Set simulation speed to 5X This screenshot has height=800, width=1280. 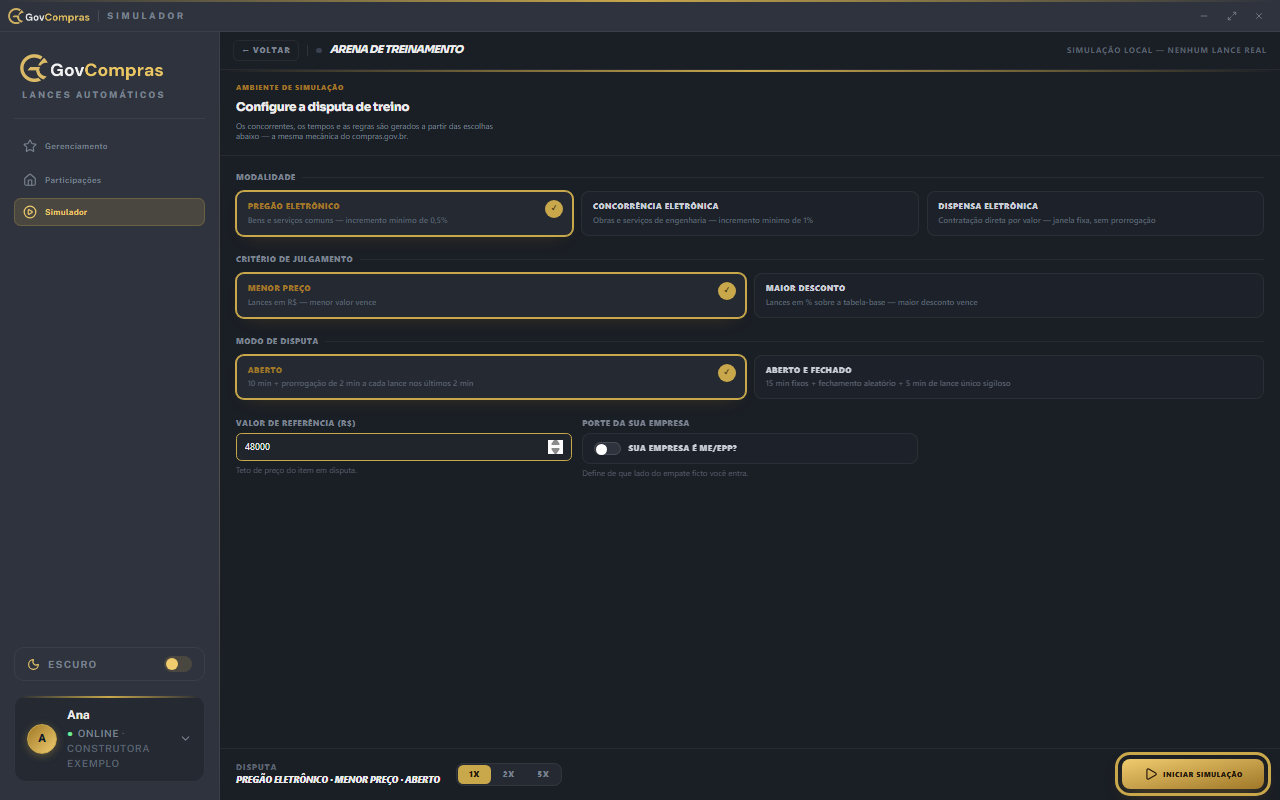[543, 774]
